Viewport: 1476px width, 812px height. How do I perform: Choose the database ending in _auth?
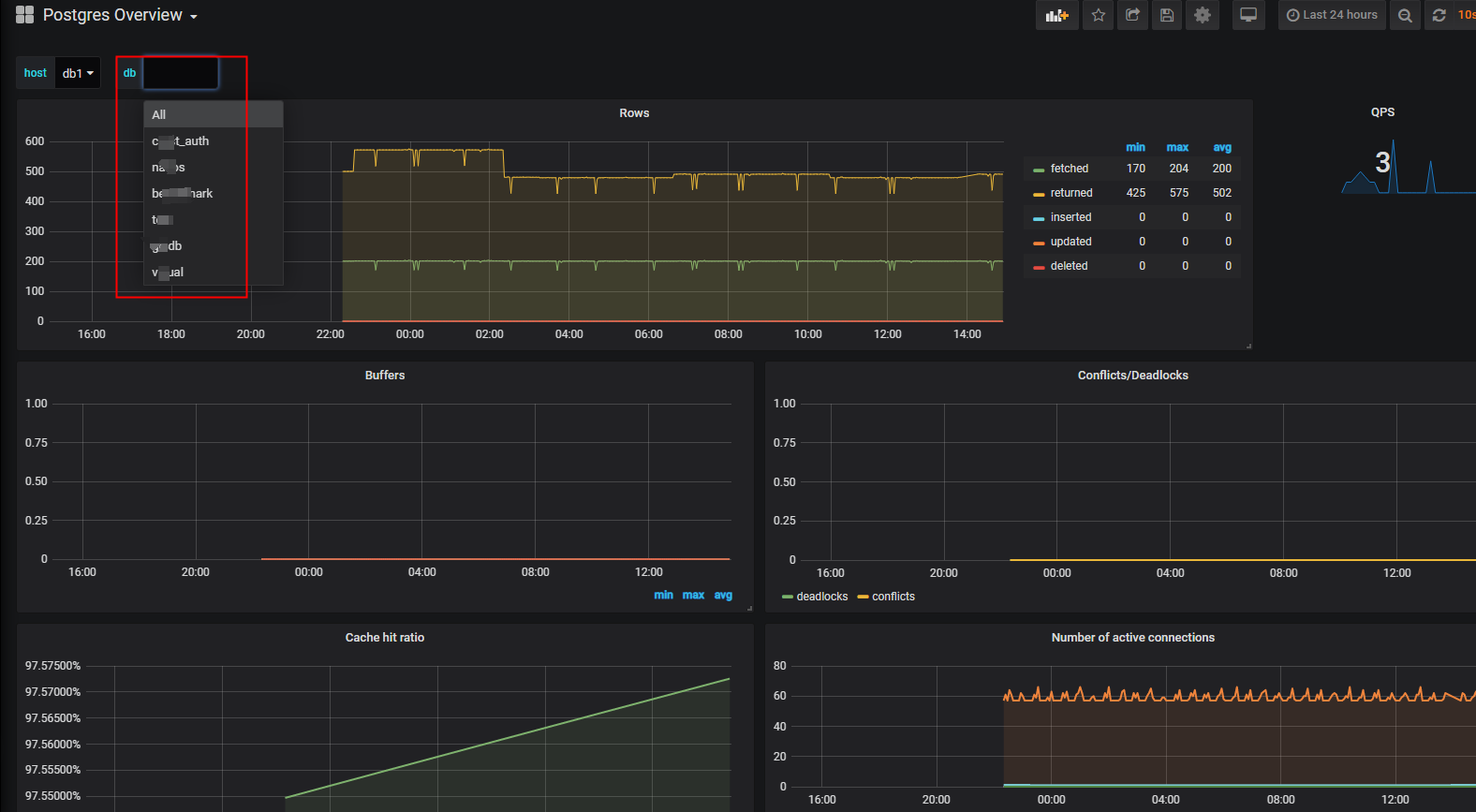(214, 140)
